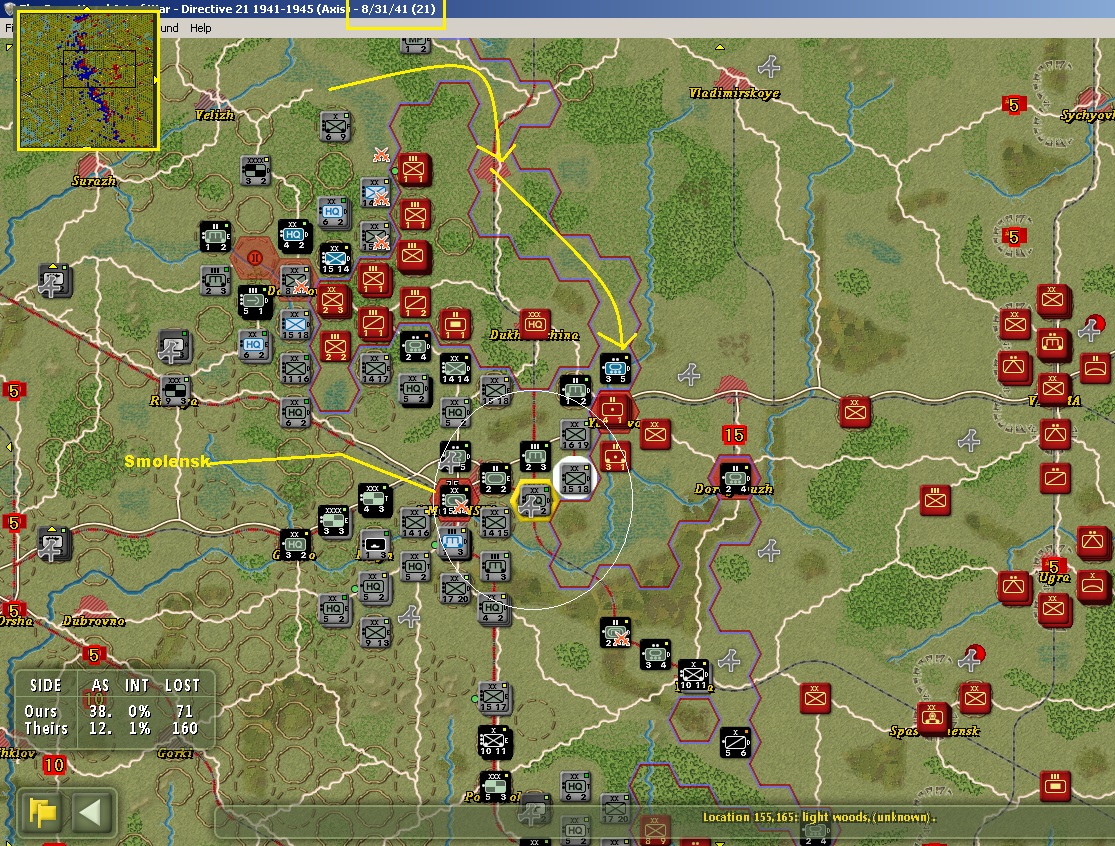Select the gray III artillery unit 1-3
Screen dimensions: 1115x846
pos(495,567)
